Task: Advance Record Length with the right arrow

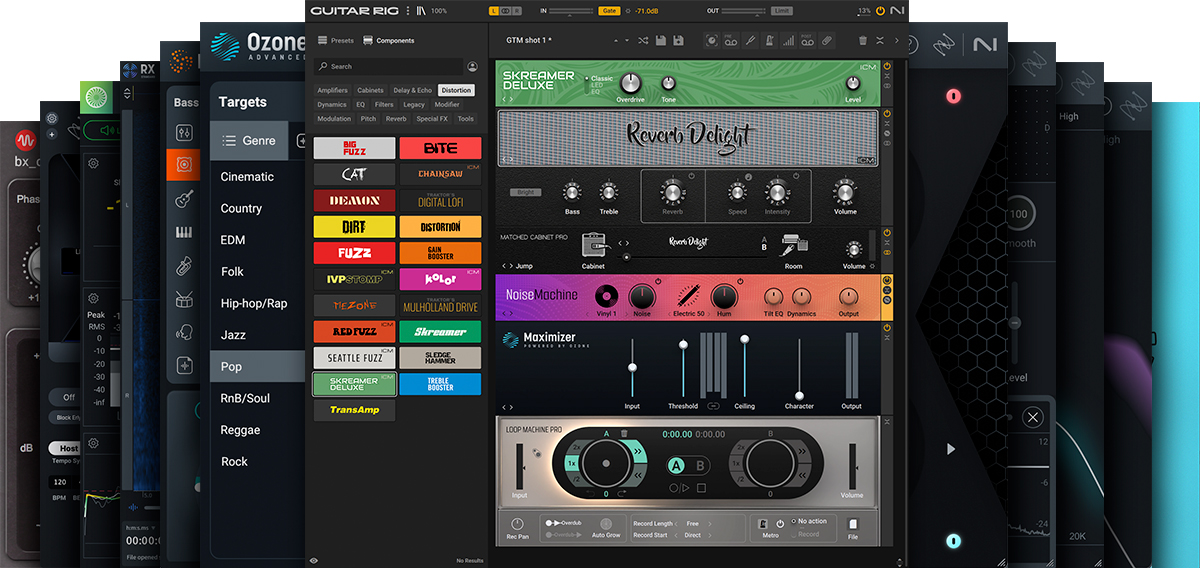Action: (709, 524)
